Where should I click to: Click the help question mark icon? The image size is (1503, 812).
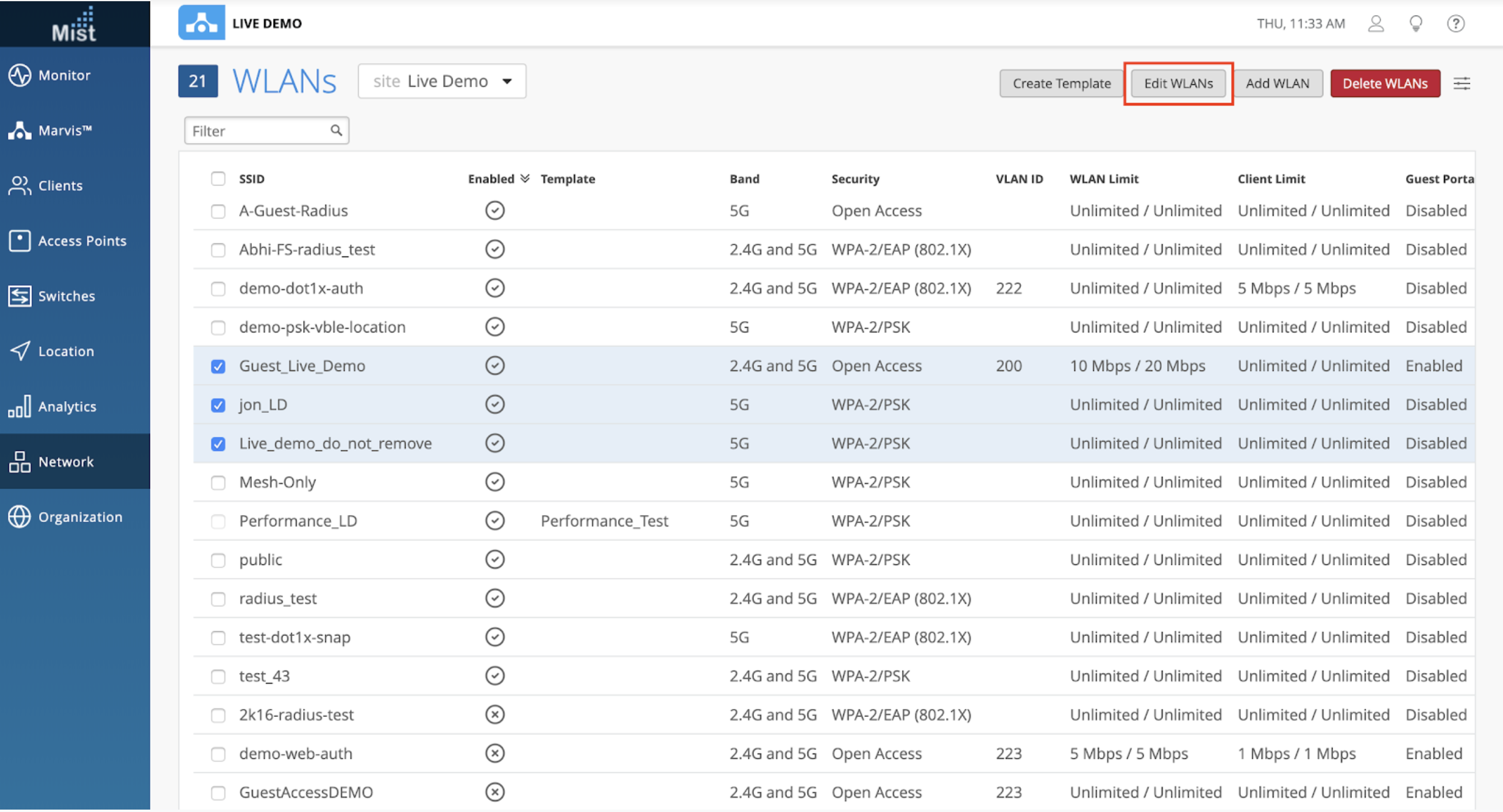coord(1455,23)
